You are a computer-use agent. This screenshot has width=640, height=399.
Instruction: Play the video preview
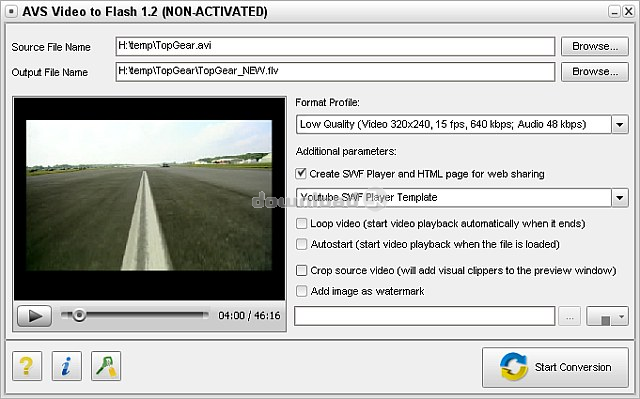[34, 316]
